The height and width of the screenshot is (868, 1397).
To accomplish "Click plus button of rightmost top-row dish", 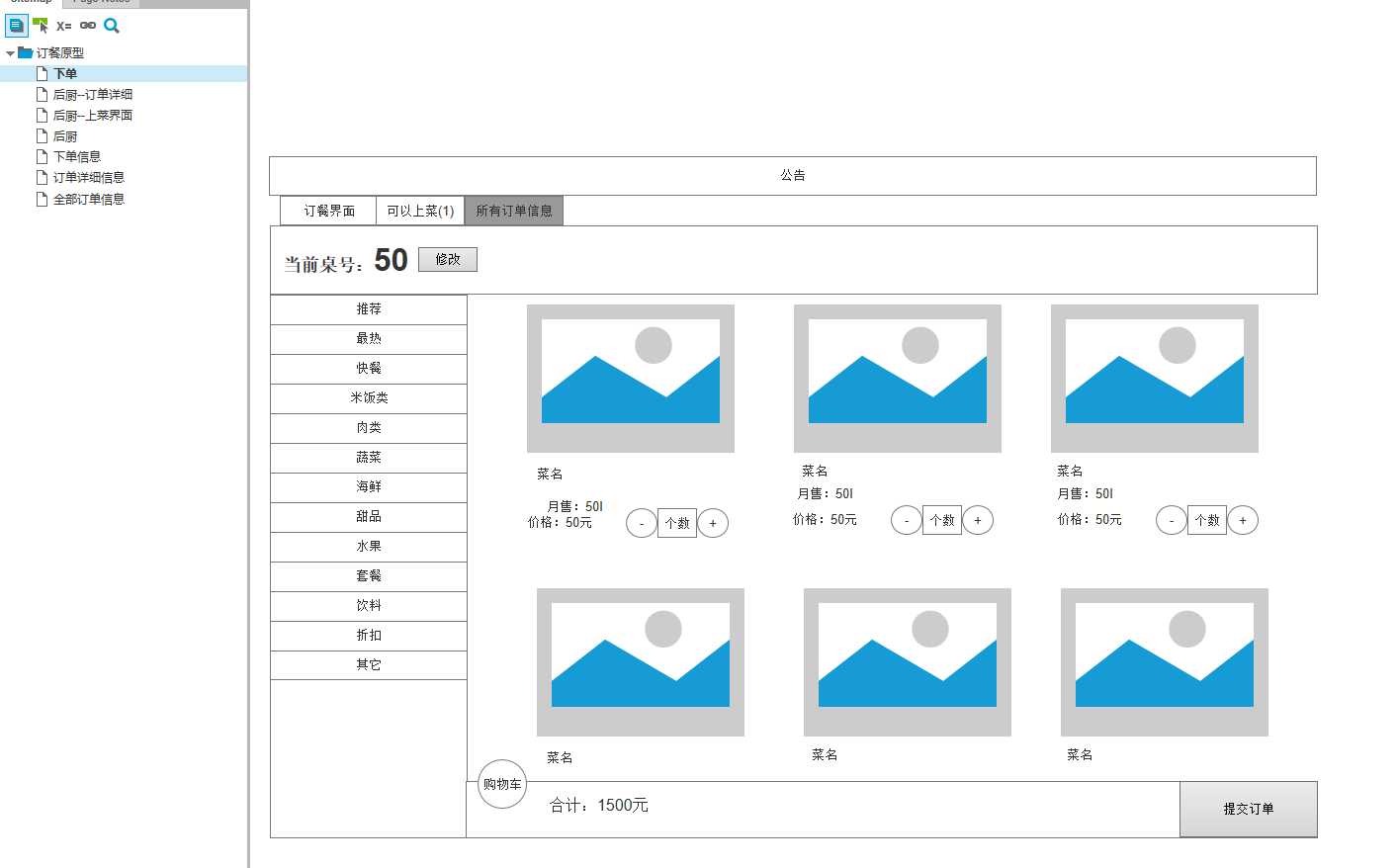I will coord(1243,520).
